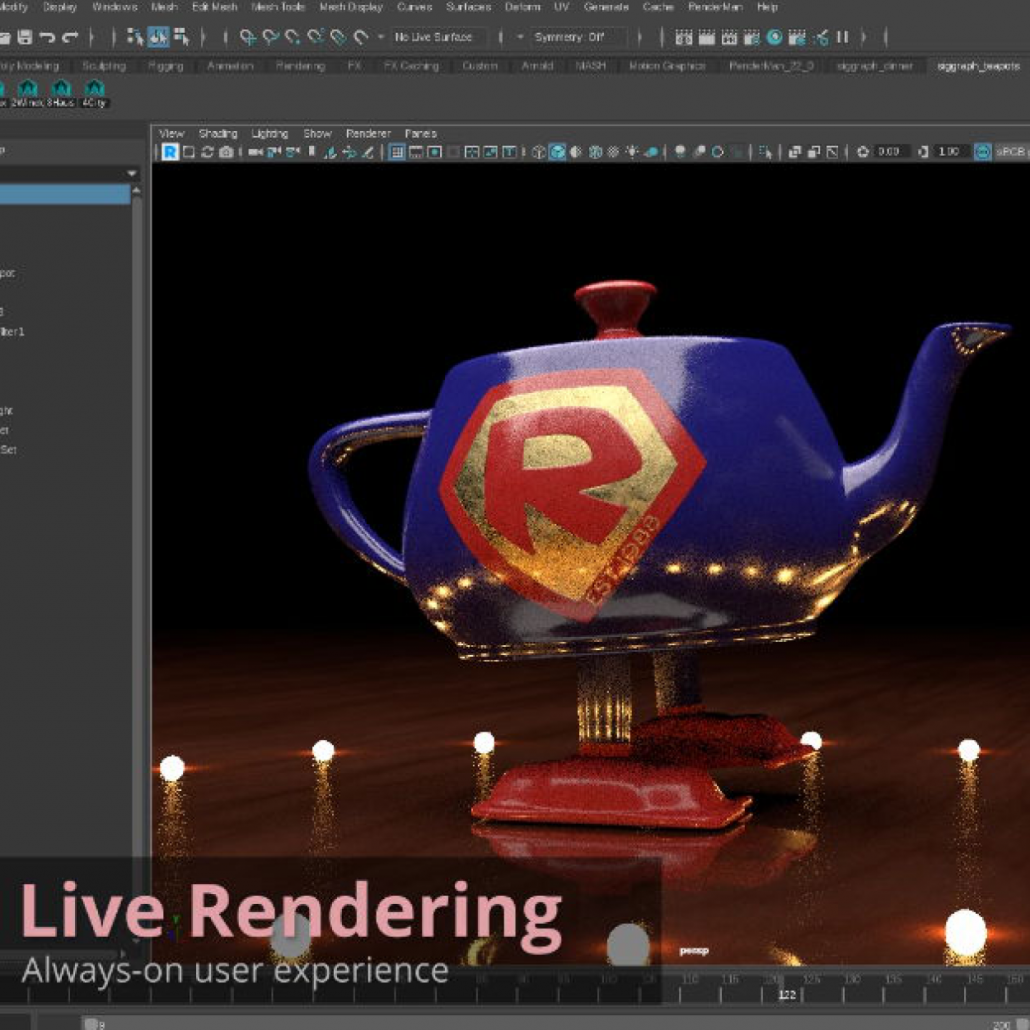Toggle the snap to curves magnet icon
This screenshot has height=1030, width=1030.
pyautogui.click(x=270, y=37)
